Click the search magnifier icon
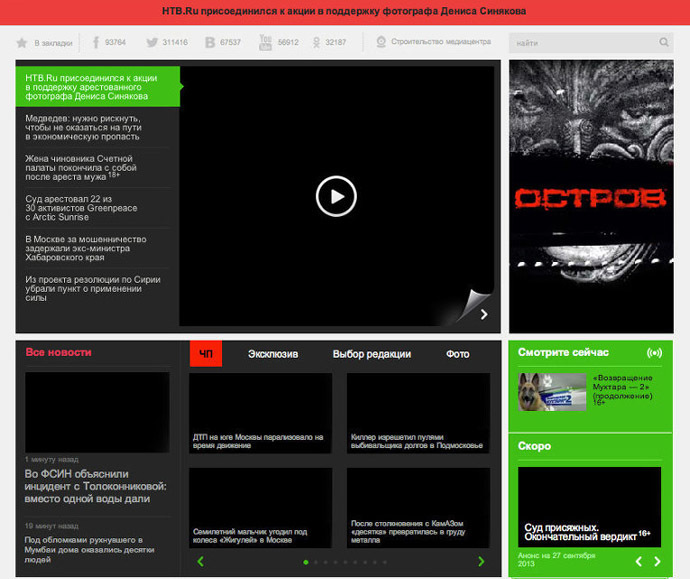690x579 pixels. (x=664, y=42)
